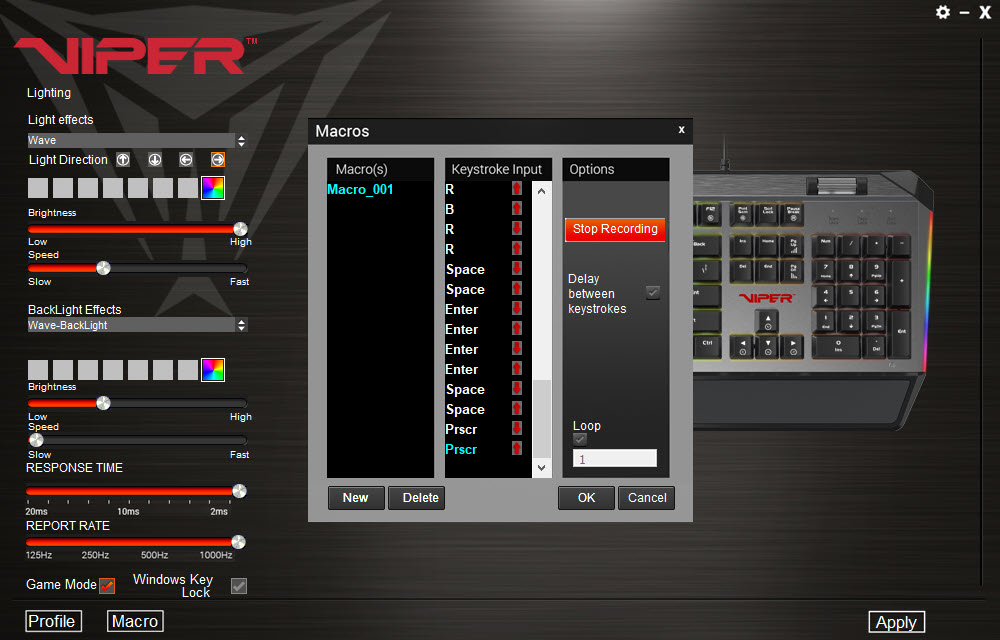This screenshot has height=640, width=1000.
Task: Click the down arrow beside the white Prscr entry
Action: coord(517,428)
